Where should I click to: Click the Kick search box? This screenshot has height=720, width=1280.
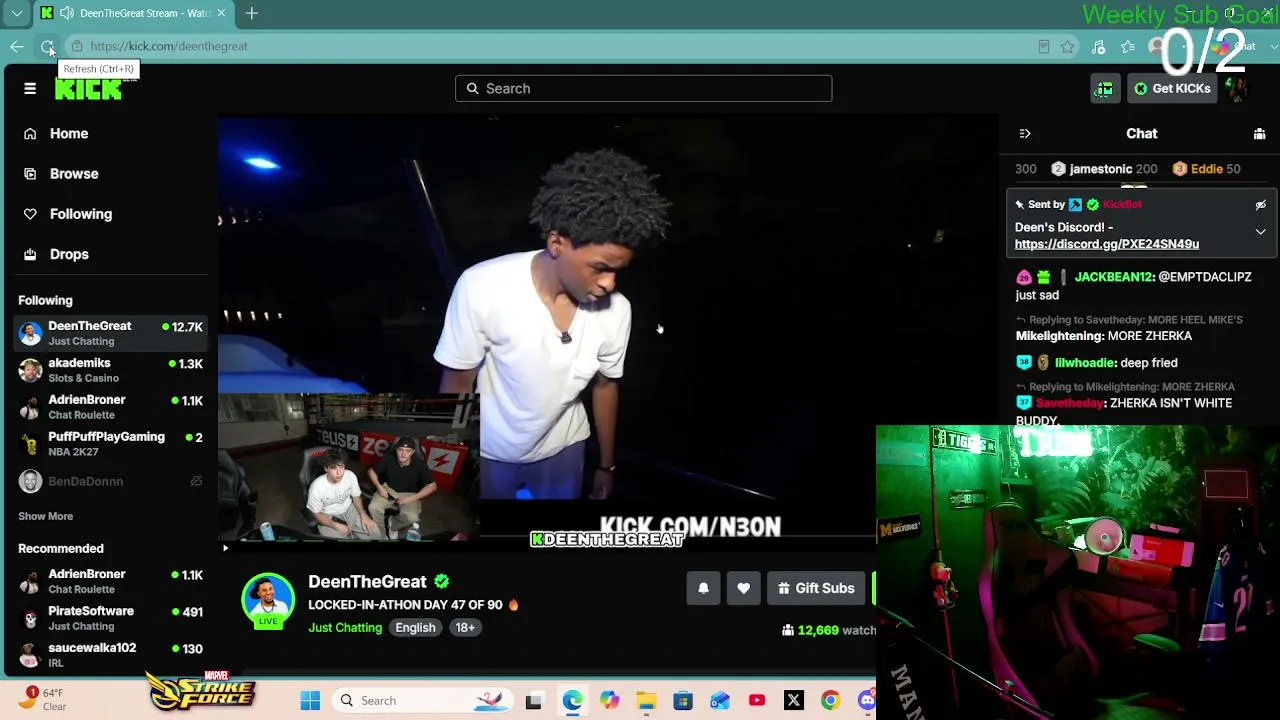click(643, 89)
